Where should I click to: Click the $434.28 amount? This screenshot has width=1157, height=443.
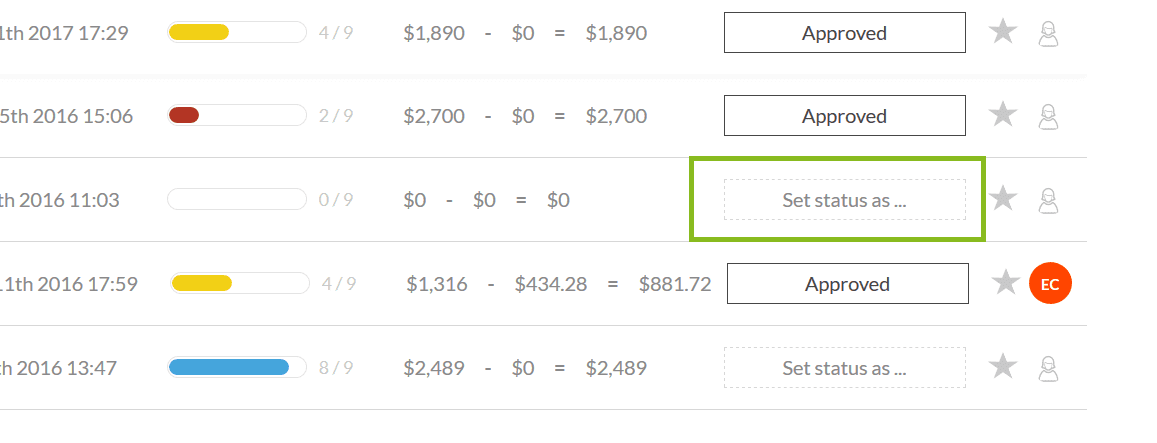pos(550,284)
